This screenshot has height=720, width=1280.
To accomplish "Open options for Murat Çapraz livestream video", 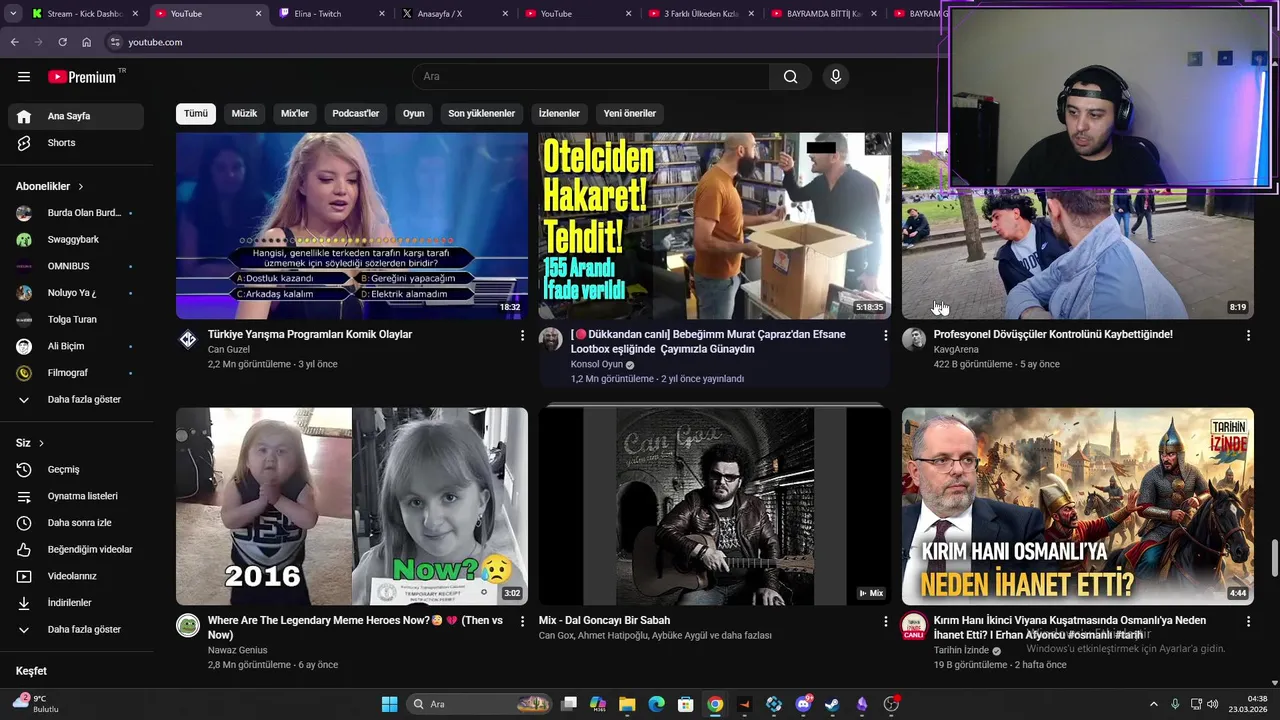I will (885, 336).
